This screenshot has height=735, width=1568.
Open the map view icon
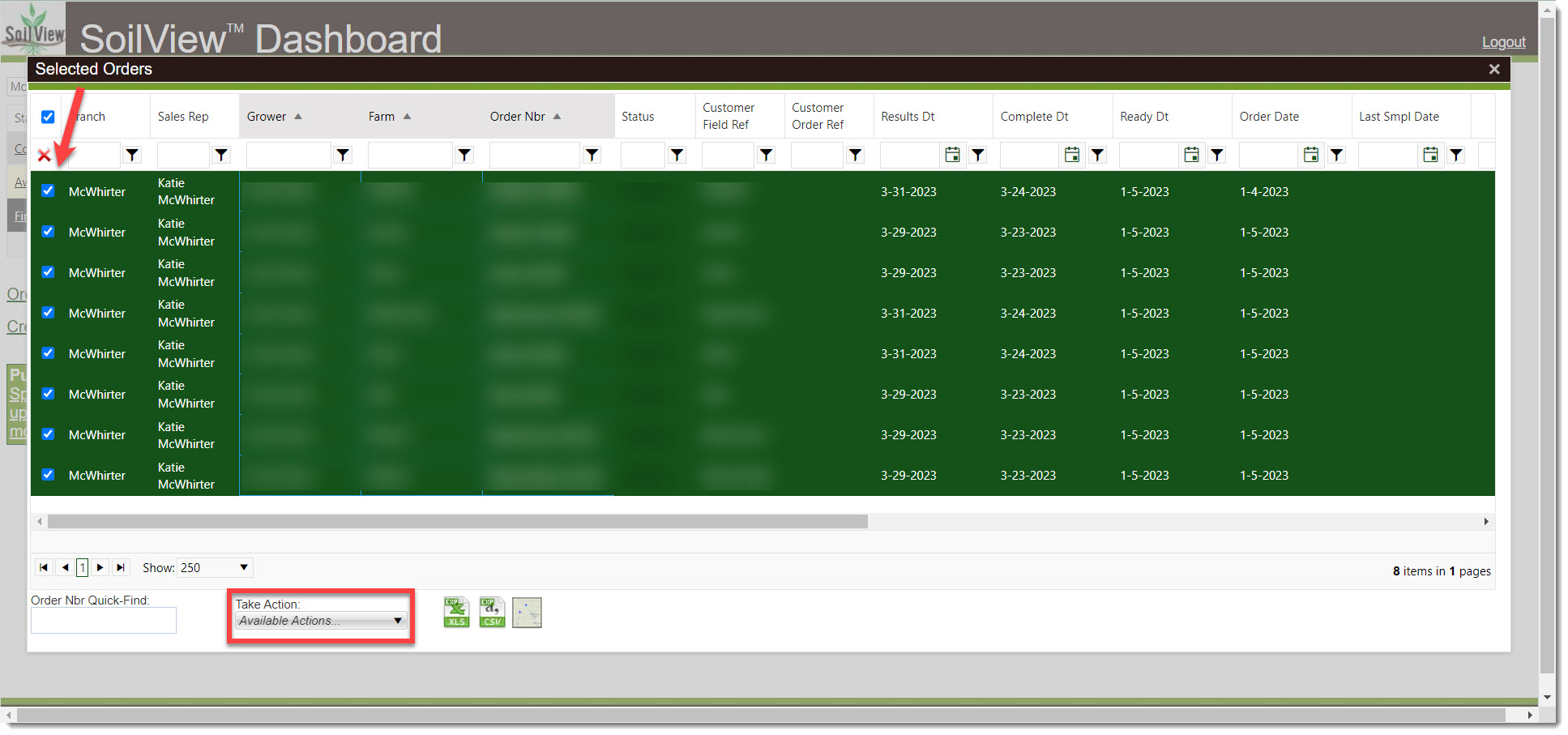tap(527, 613)
